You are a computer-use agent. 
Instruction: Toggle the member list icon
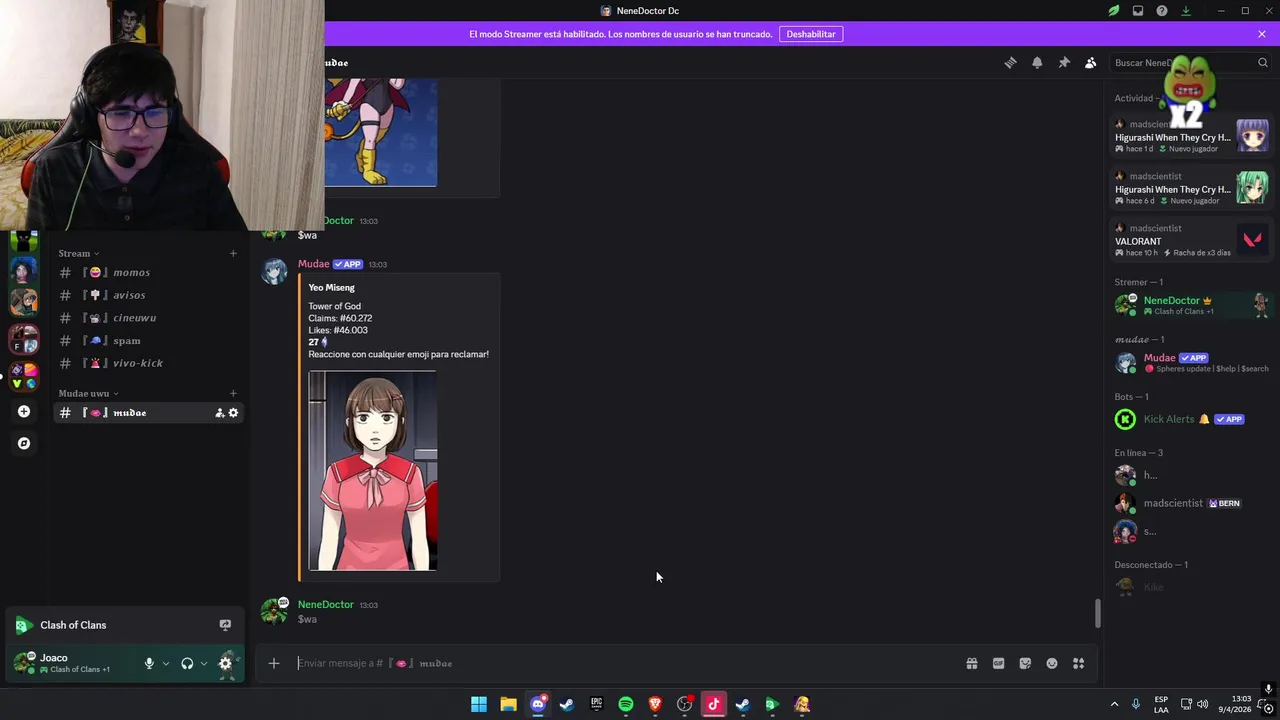[x=1091, y=62]
